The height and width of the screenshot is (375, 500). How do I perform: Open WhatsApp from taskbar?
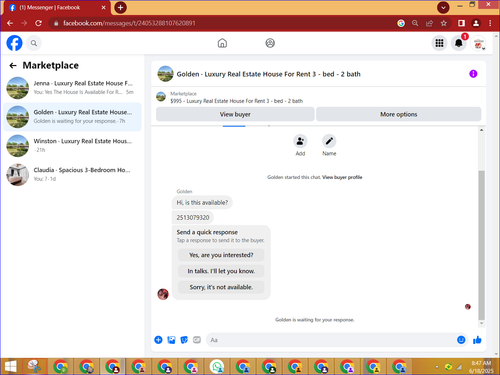(217, 367)
